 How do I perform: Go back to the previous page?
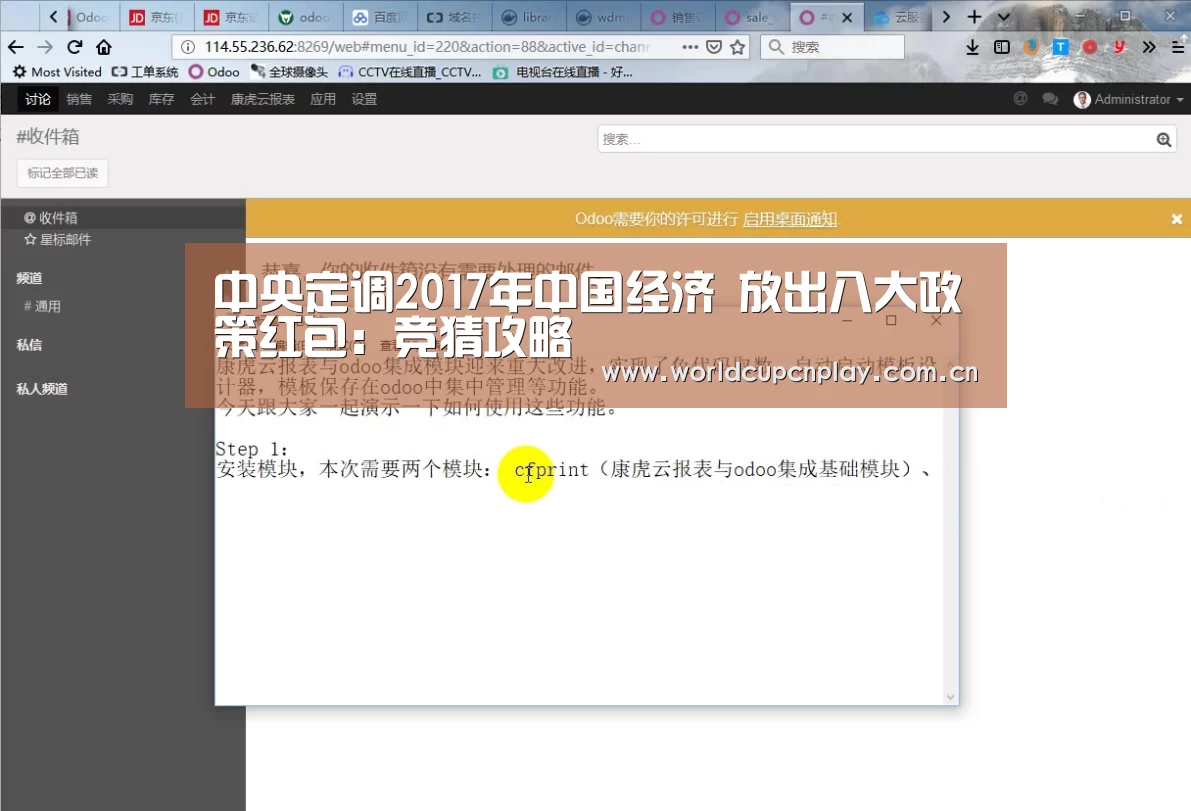(x=16, y=47)
